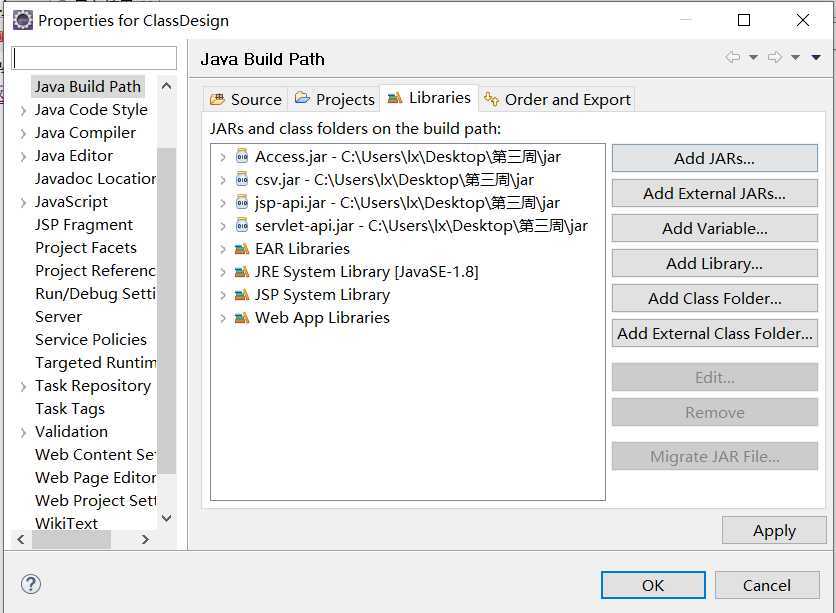The width and height of the screenshot is (836, 613).
Task: Expand the Java Editor category
Action: [x=23, y=156]
